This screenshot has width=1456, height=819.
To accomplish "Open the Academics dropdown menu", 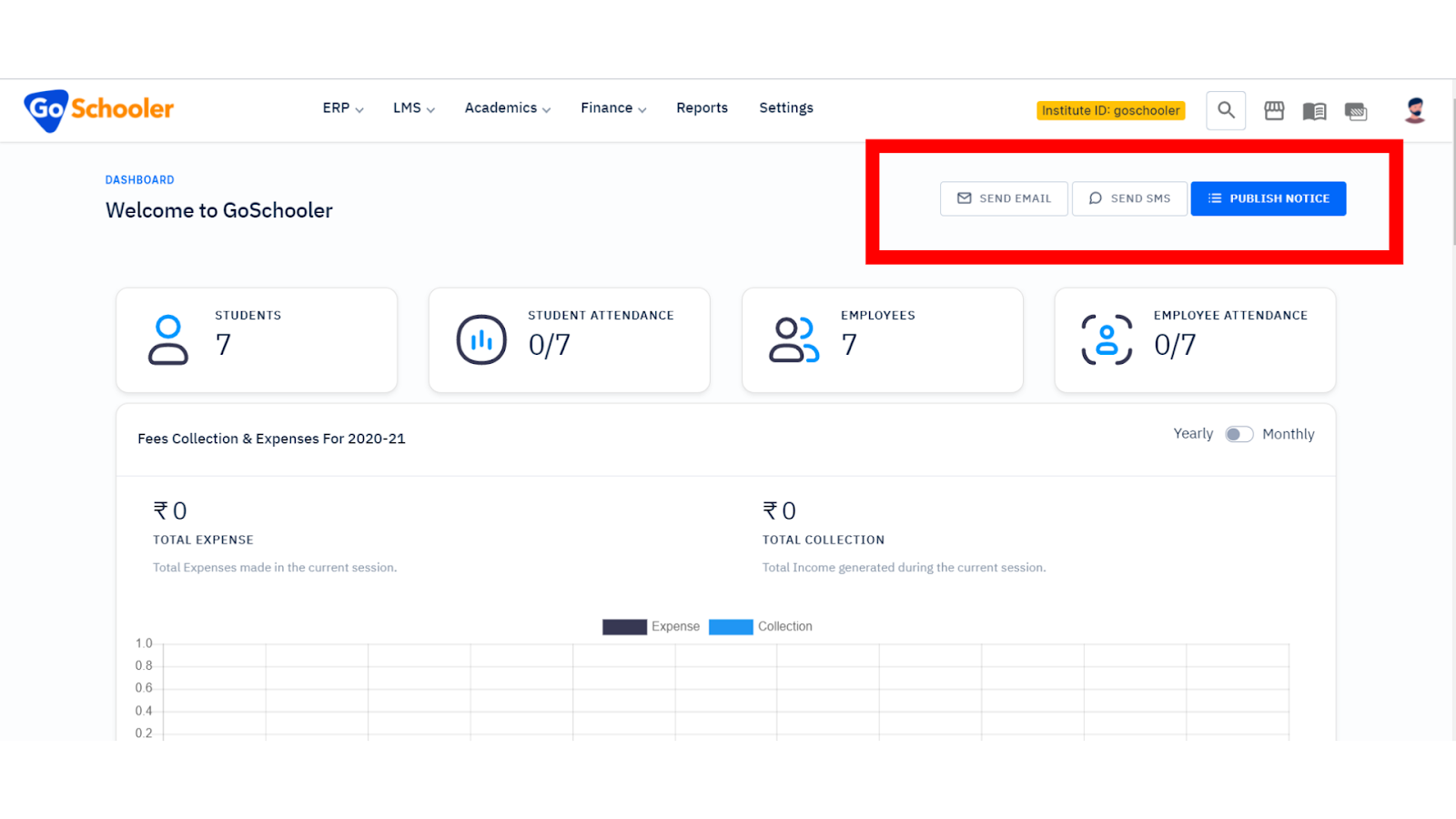I will 508,108.
